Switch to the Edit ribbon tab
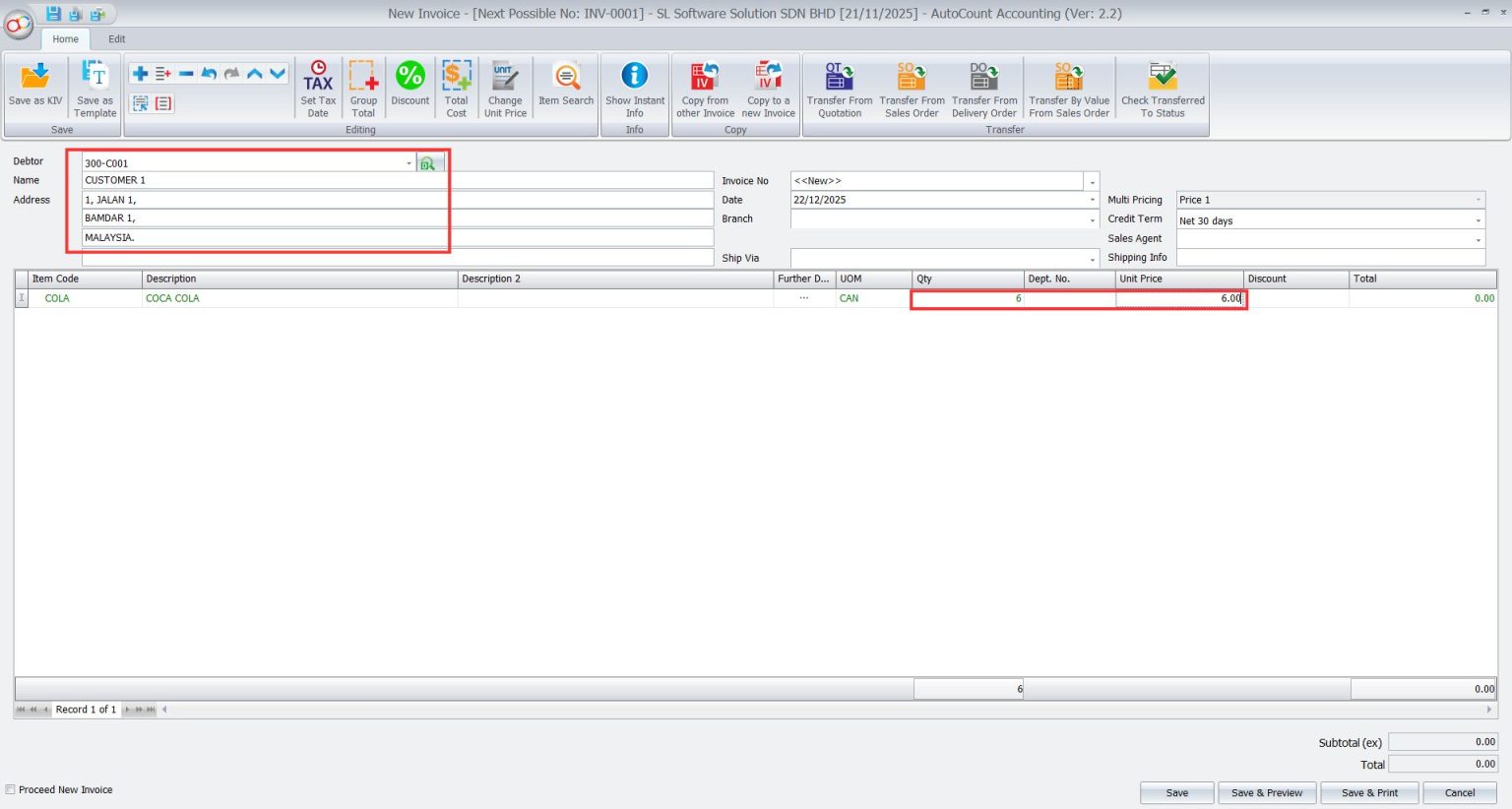Viewport: 1512px width, 809px height. [x=116, y=38]
